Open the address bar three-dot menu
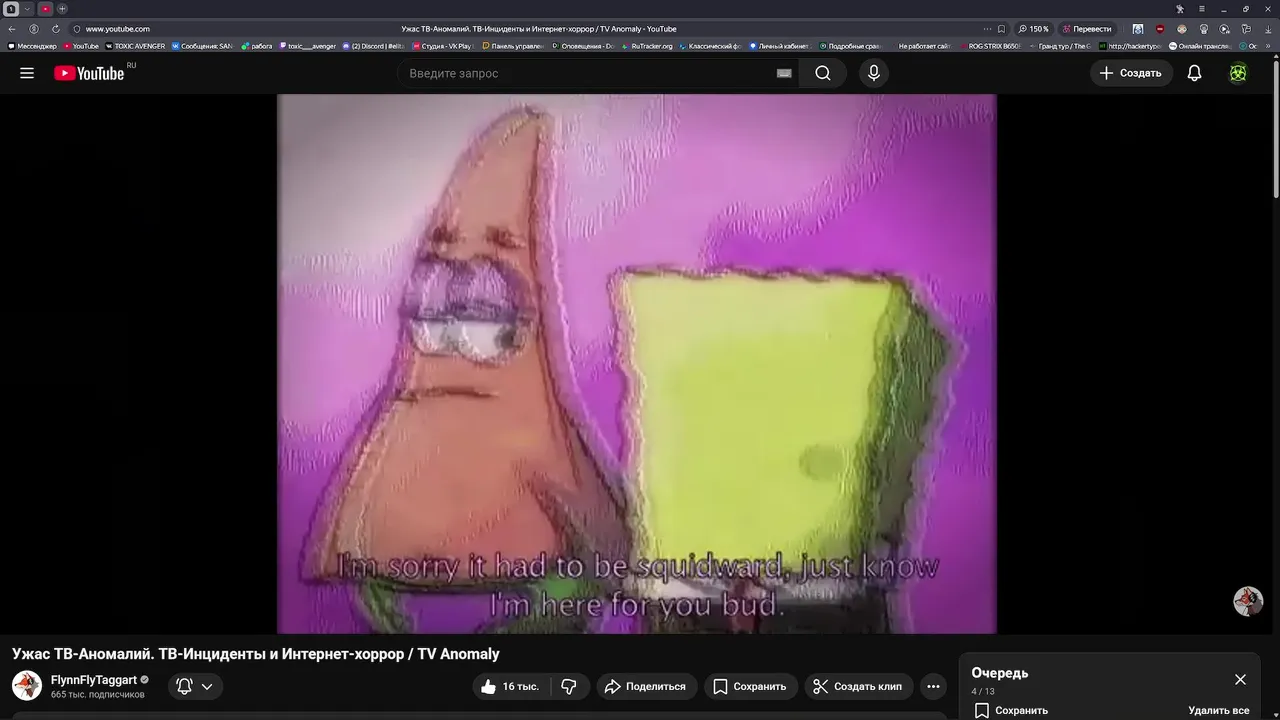The image size is (1280, 720). tap(987, 29)
